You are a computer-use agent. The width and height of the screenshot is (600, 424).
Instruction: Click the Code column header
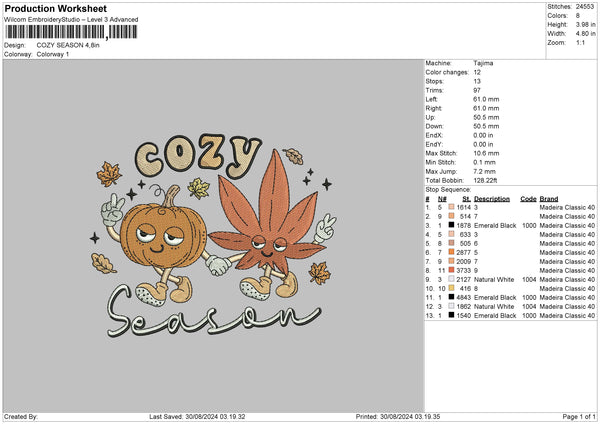coord(528,199)
